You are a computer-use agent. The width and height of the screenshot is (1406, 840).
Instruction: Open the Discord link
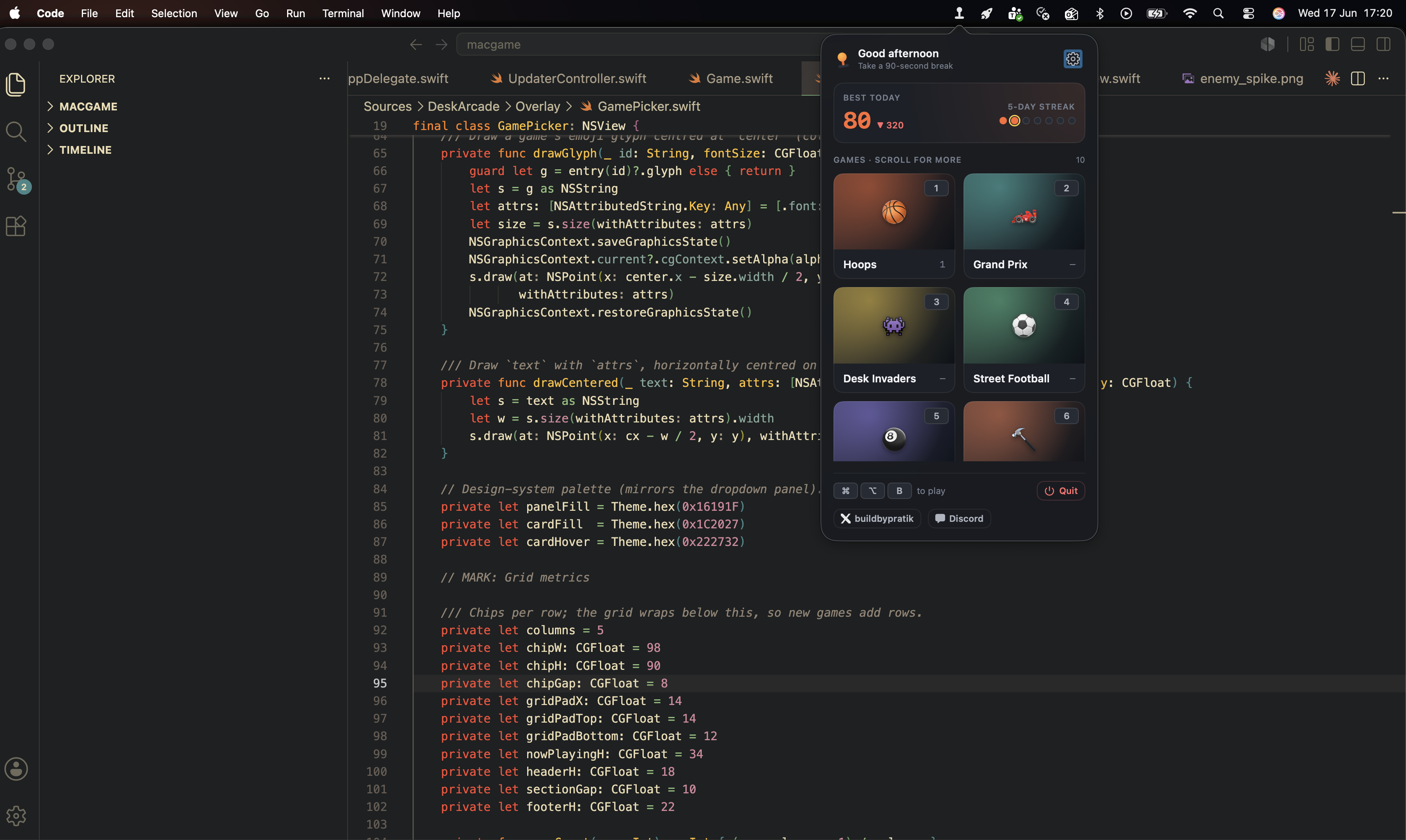click(959, 519)
